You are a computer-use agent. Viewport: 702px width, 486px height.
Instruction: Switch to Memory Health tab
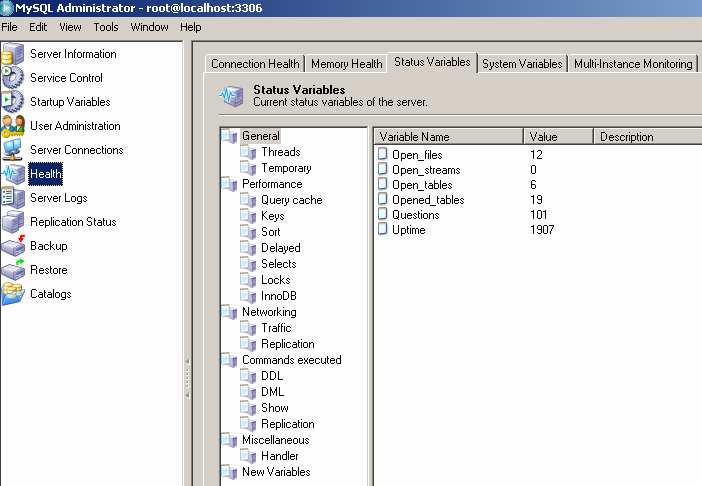[x=347, y=64]
